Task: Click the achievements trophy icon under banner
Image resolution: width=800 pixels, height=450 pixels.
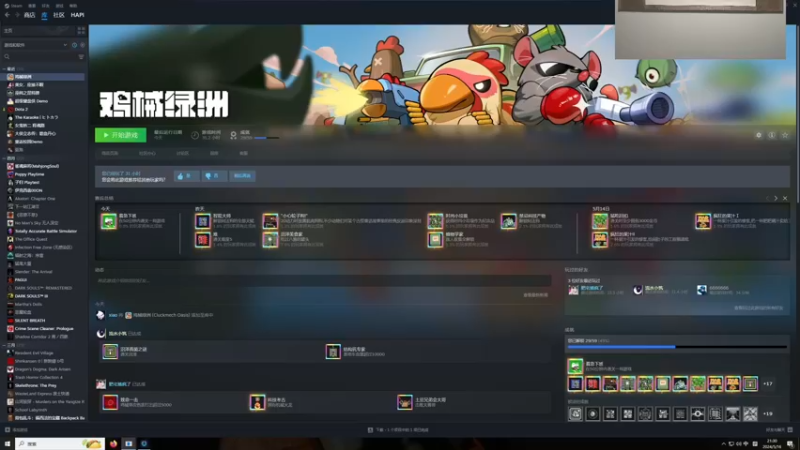Action: 233,135
